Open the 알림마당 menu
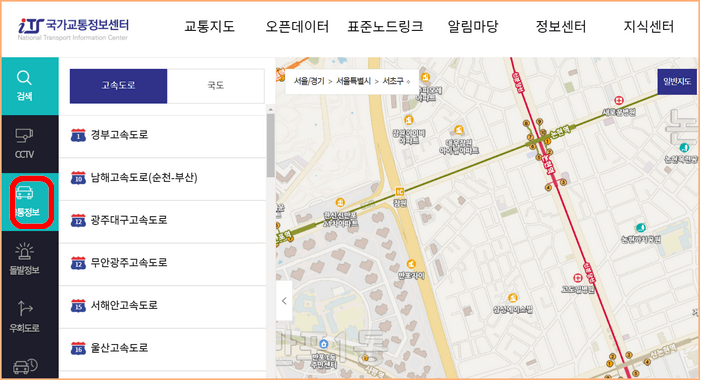703x380 pixels. [x=473, y=26]
